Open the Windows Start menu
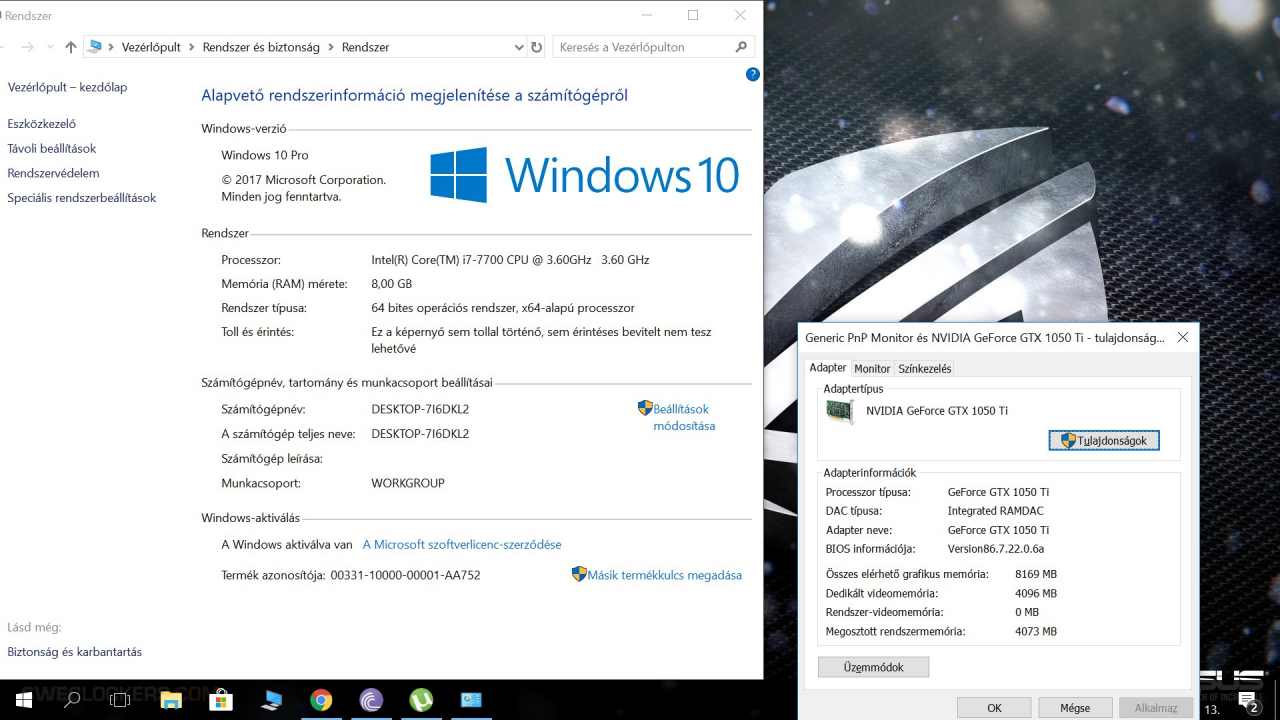The width and height of the screenshot is (1280, 720). pos(23,700)
